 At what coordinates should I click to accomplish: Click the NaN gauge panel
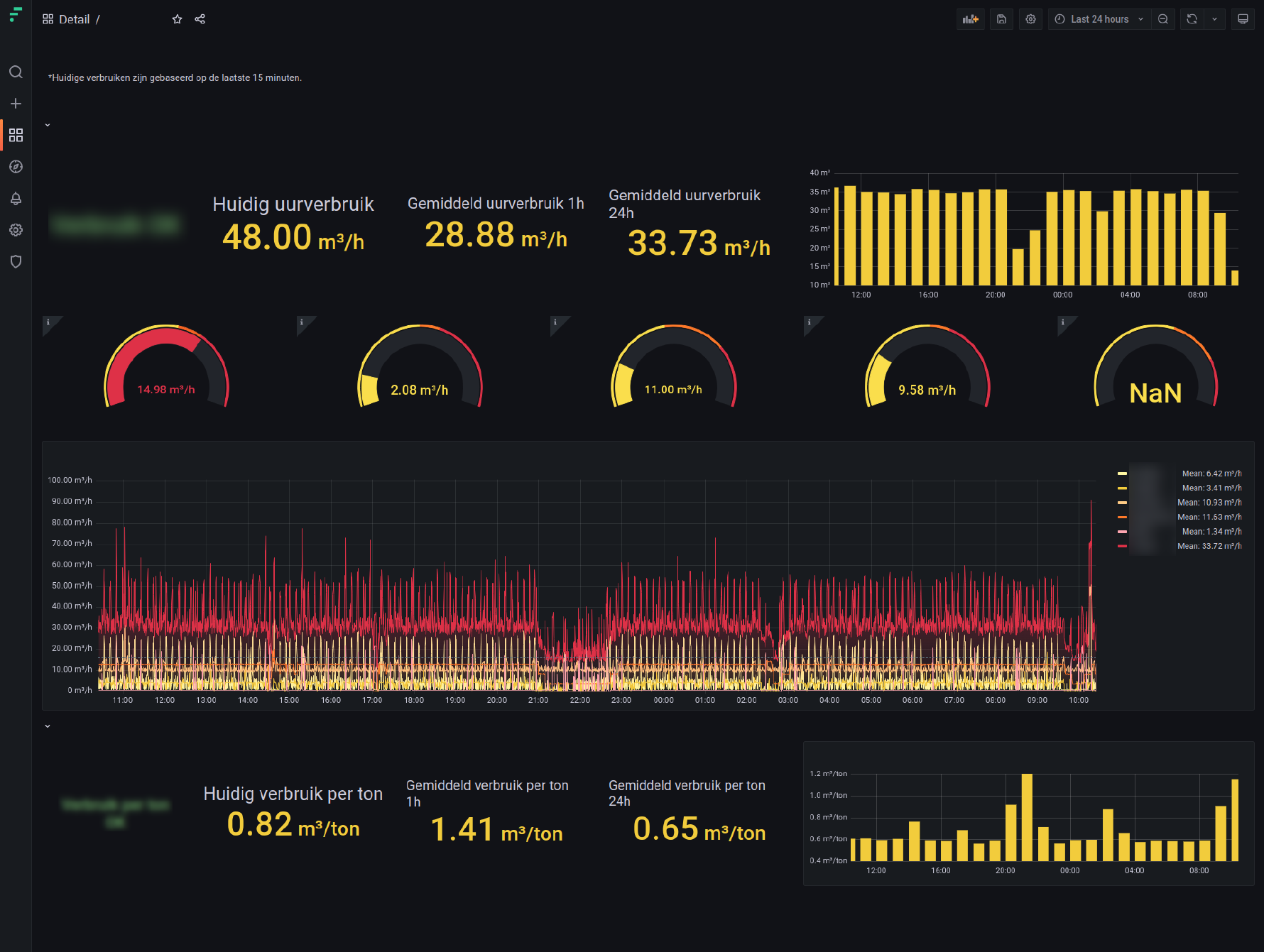1156,366
